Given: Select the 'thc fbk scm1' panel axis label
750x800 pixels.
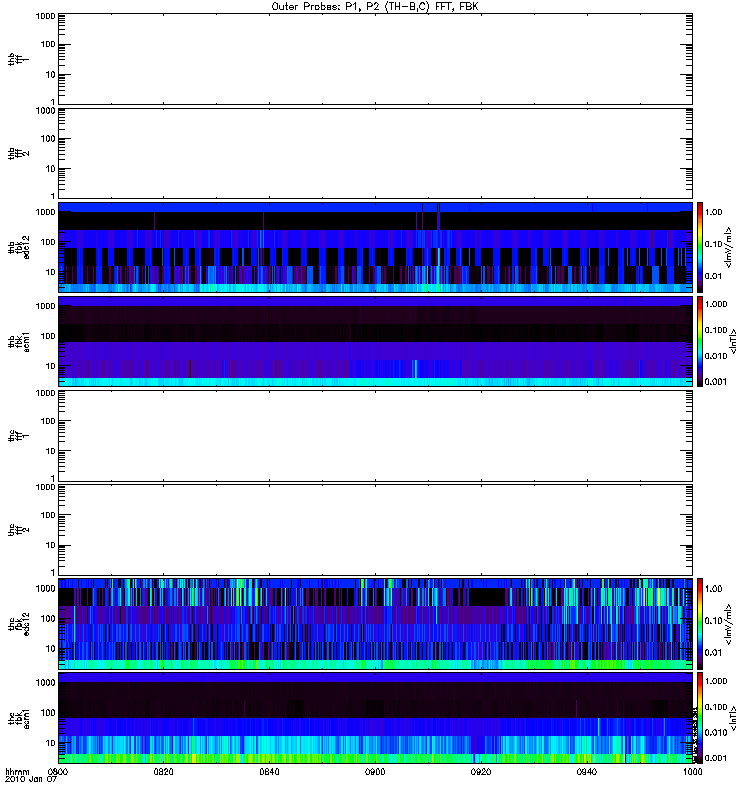Looking at the screenshot, I should click(18, 718).
